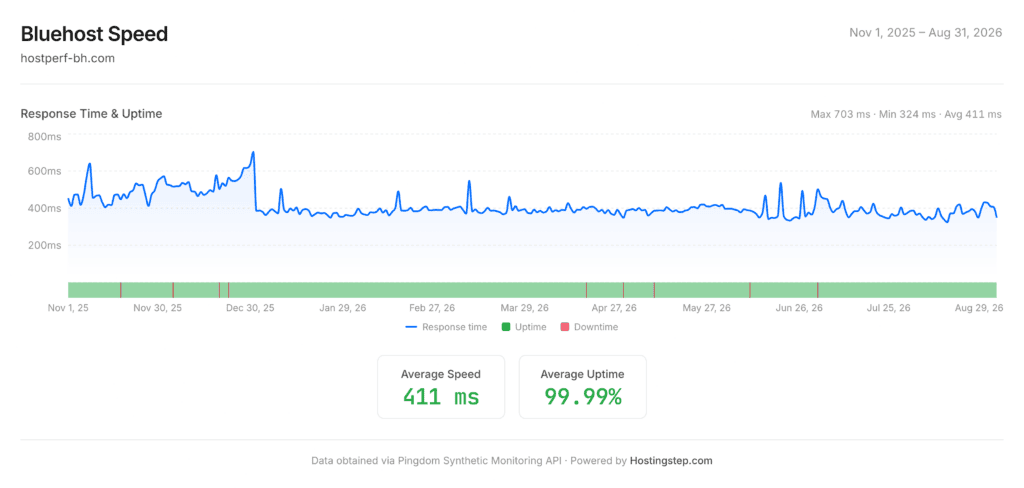
Task: Click the Hostingstep.com link in footer
Action: tap(671, 461)
